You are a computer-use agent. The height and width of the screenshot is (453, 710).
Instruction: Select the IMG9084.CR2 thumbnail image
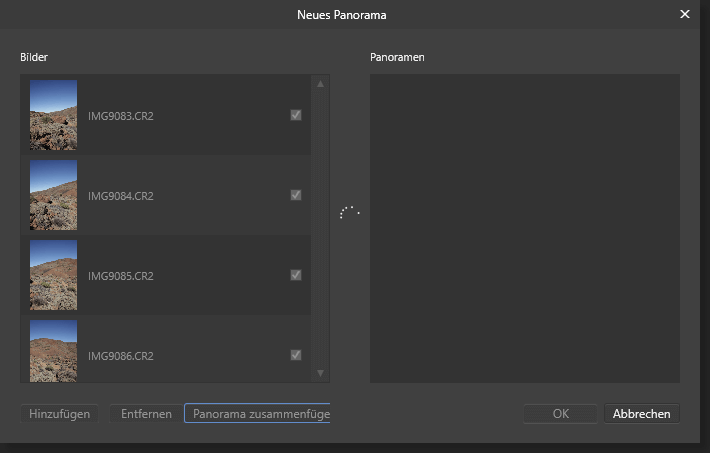53,195
